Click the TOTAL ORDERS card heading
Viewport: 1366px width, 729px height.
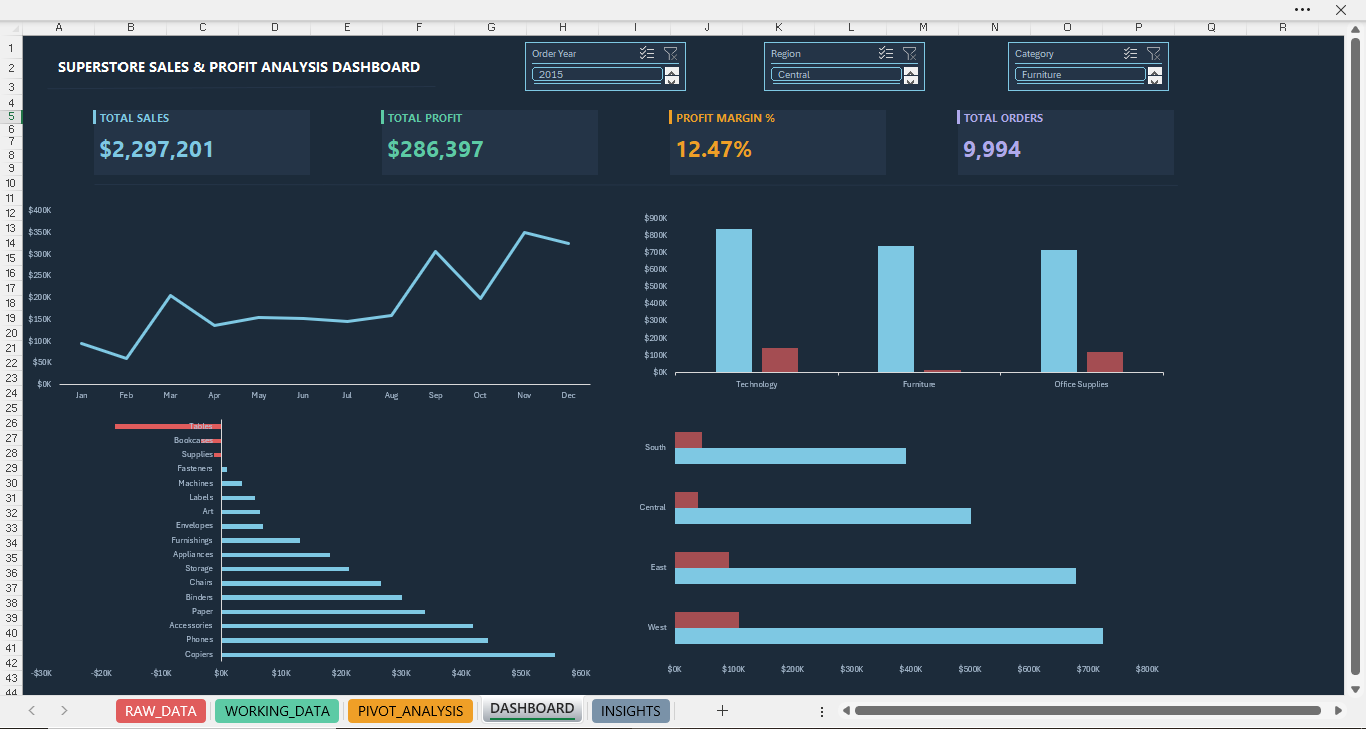point(1003,118)
